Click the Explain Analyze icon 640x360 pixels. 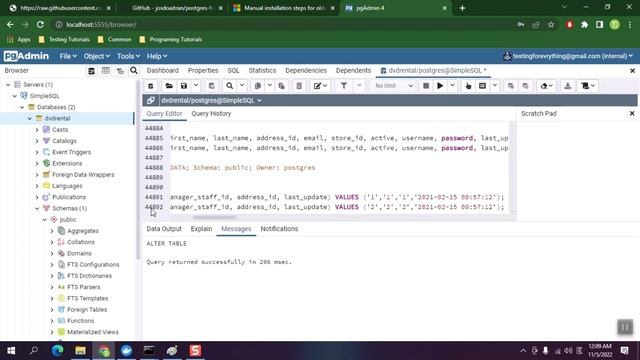click(x=482, y=86)
